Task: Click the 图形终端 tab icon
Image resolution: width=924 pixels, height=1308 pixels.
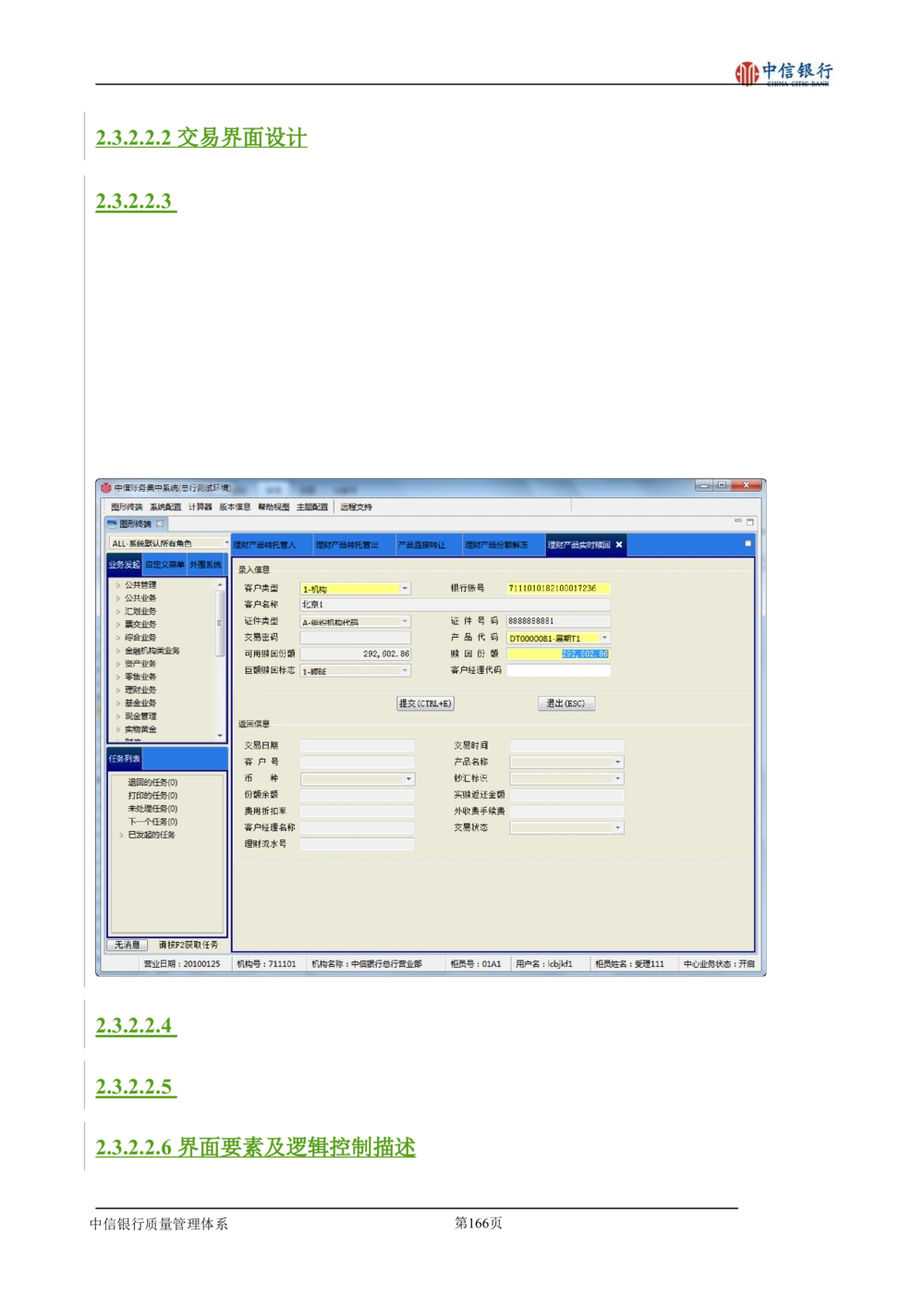Action: tap(113, 524)
